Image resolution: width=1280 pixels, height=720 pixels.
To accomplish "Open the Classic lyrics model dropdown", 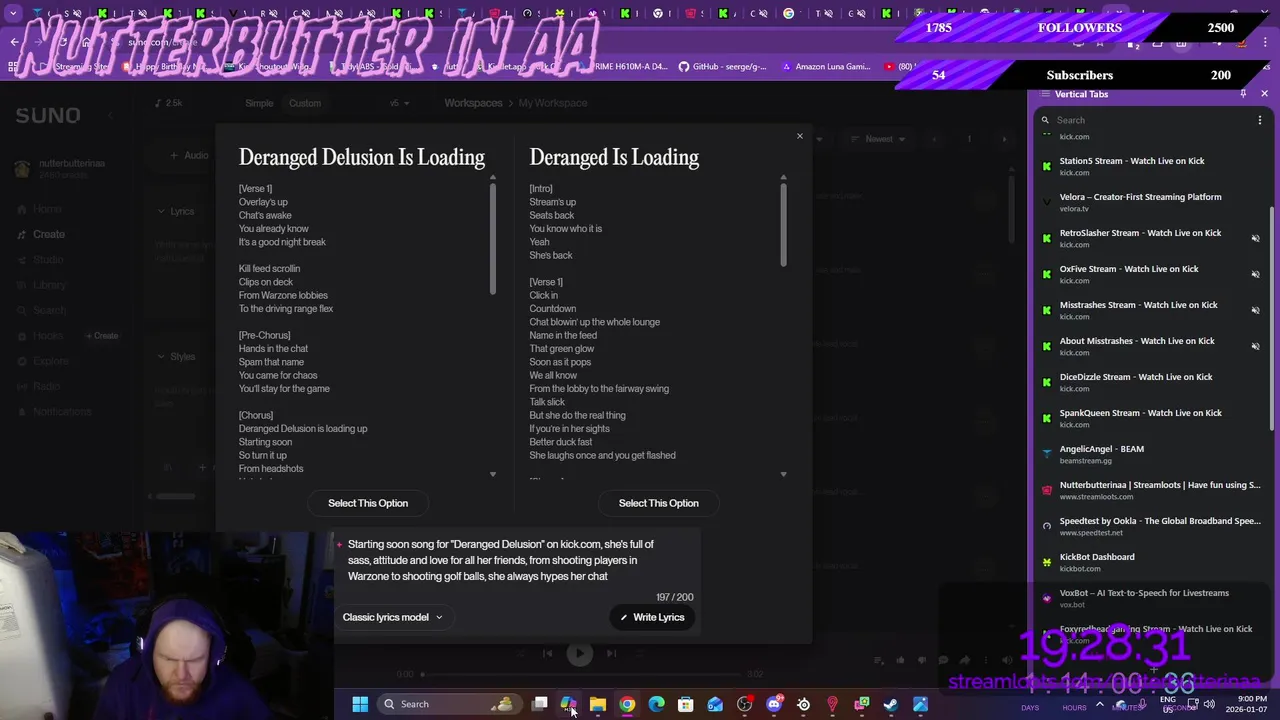I will (392, 617).
